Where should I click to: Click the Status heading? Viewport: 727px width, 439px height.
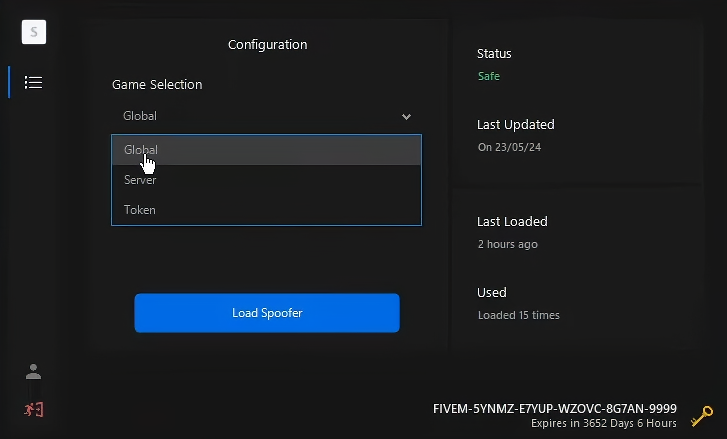[x=494, y=53]
